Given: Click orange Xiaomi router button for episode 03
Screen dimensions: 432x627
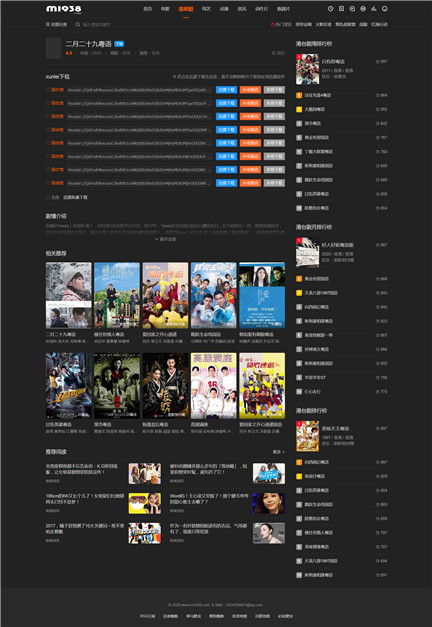Looking at the screenshot, I should [x=250, y=116].
